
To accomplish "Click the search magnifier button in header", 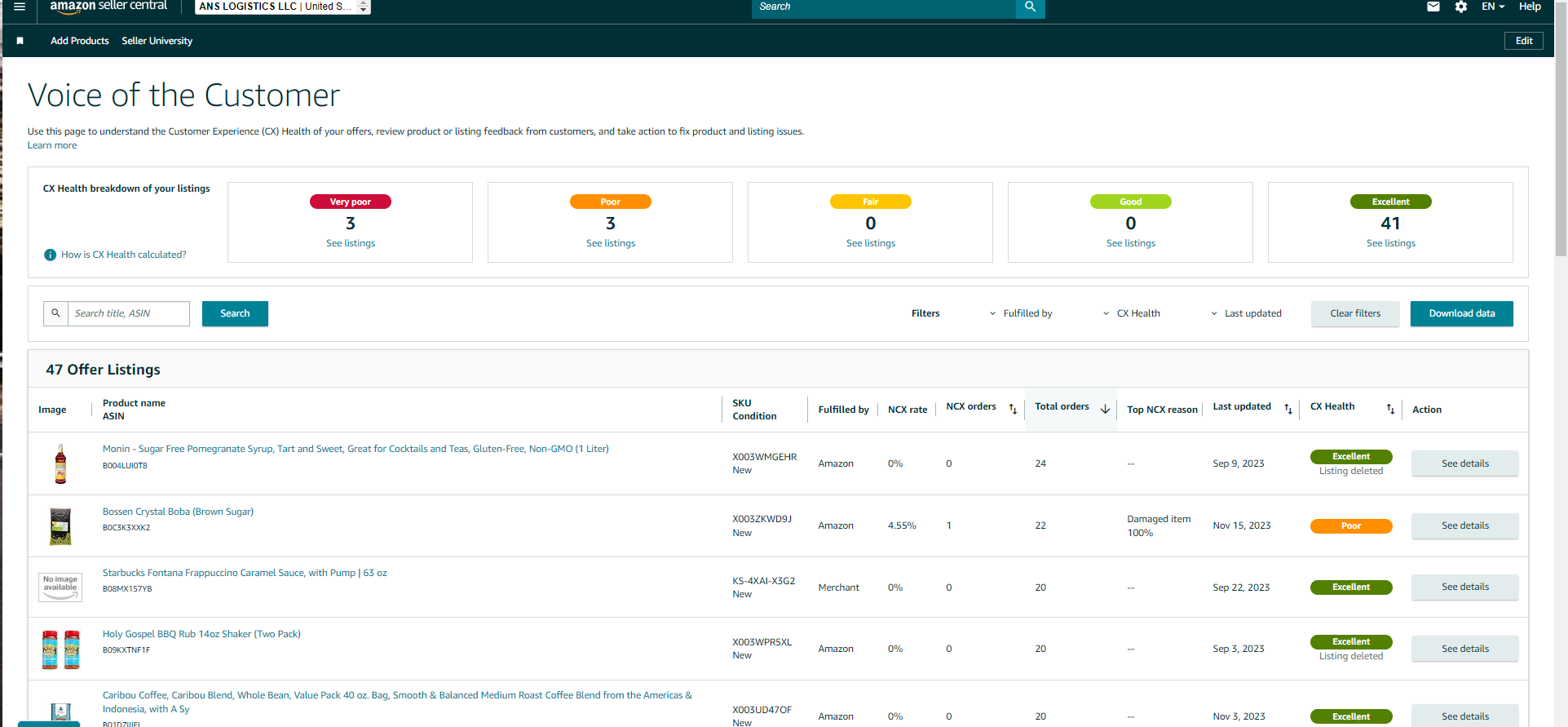I will (x=1030, y=7).
